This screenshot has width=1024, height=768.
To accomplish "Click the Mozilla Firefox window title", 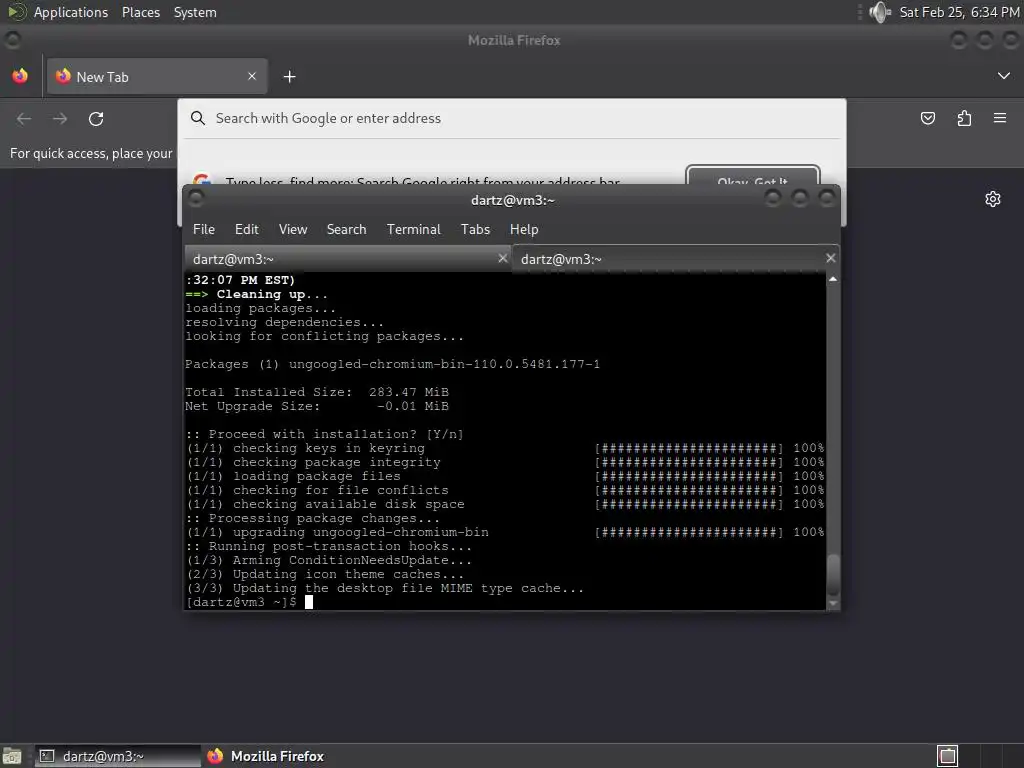I will (x=514, y=40).
